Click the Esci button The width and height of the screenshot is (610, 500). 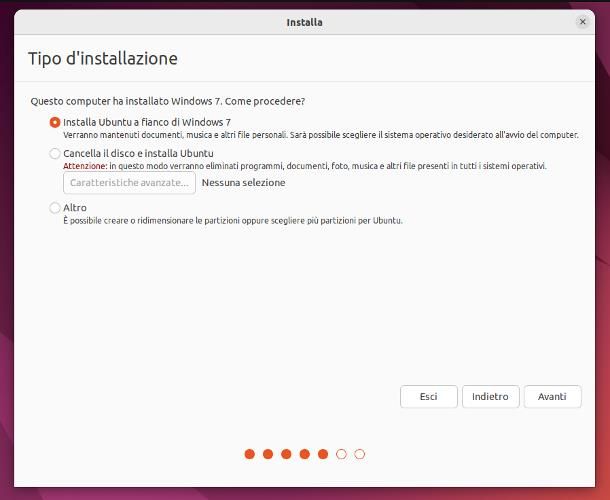428,396
